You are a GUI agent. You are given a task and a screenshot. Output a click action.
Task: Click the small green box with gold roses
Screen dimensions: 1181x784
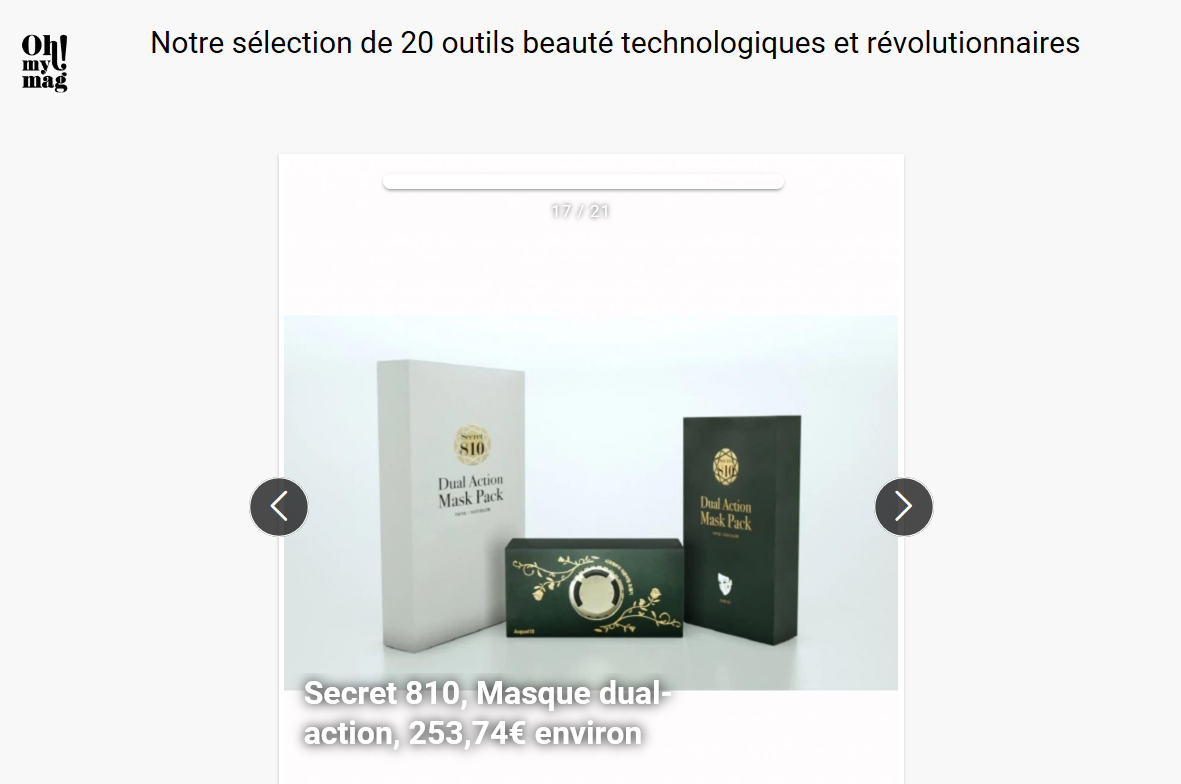594,588
